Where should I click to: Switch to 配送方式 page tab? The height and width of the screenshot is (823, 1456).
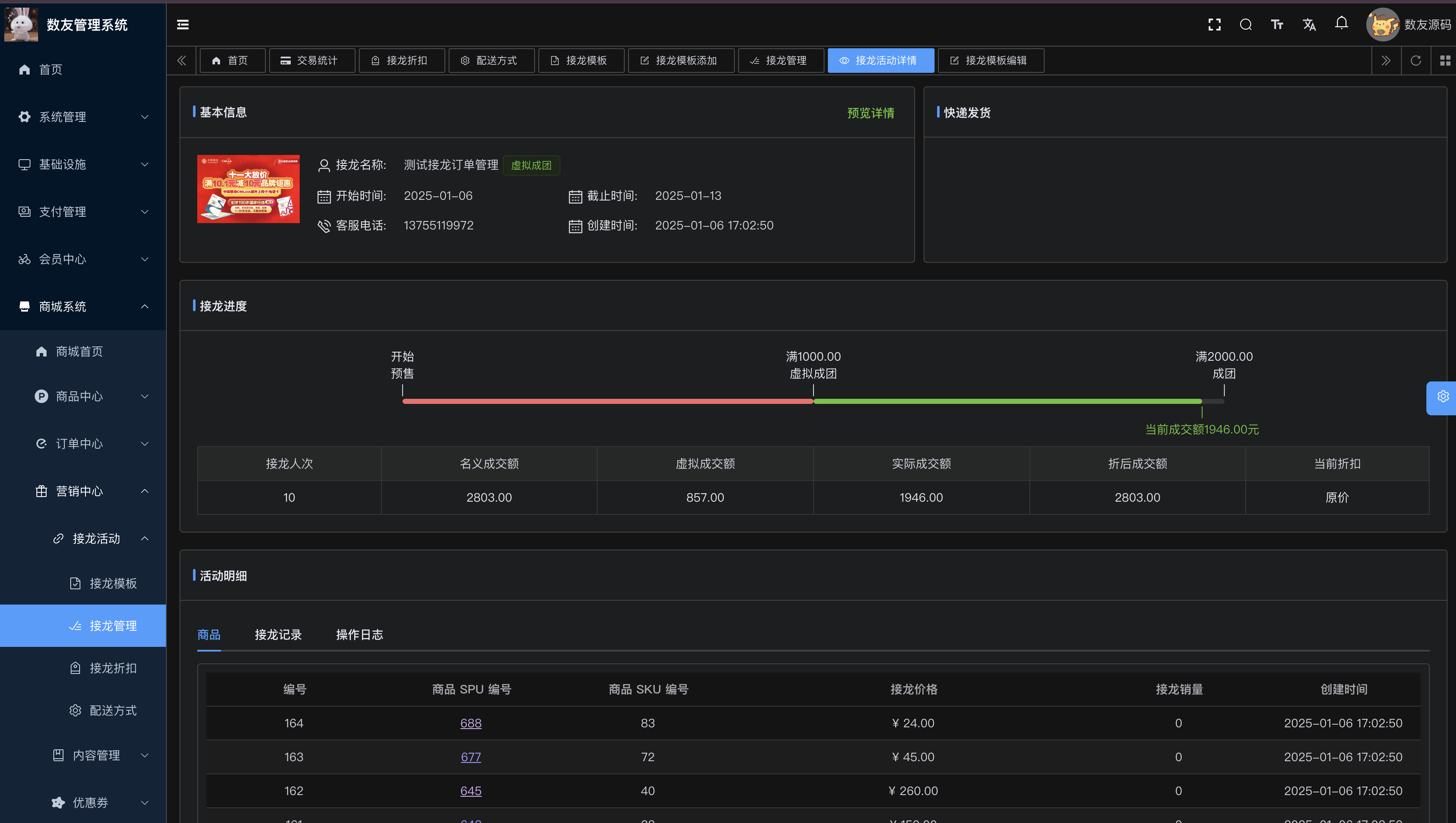pos(491,61)
